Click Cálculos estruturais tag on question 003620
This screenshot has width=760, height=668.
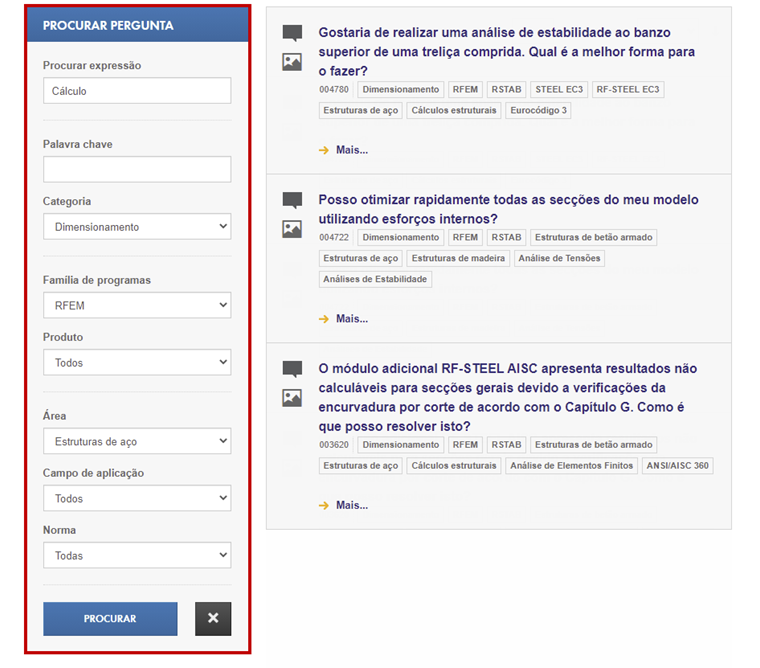tap(454, 466)
